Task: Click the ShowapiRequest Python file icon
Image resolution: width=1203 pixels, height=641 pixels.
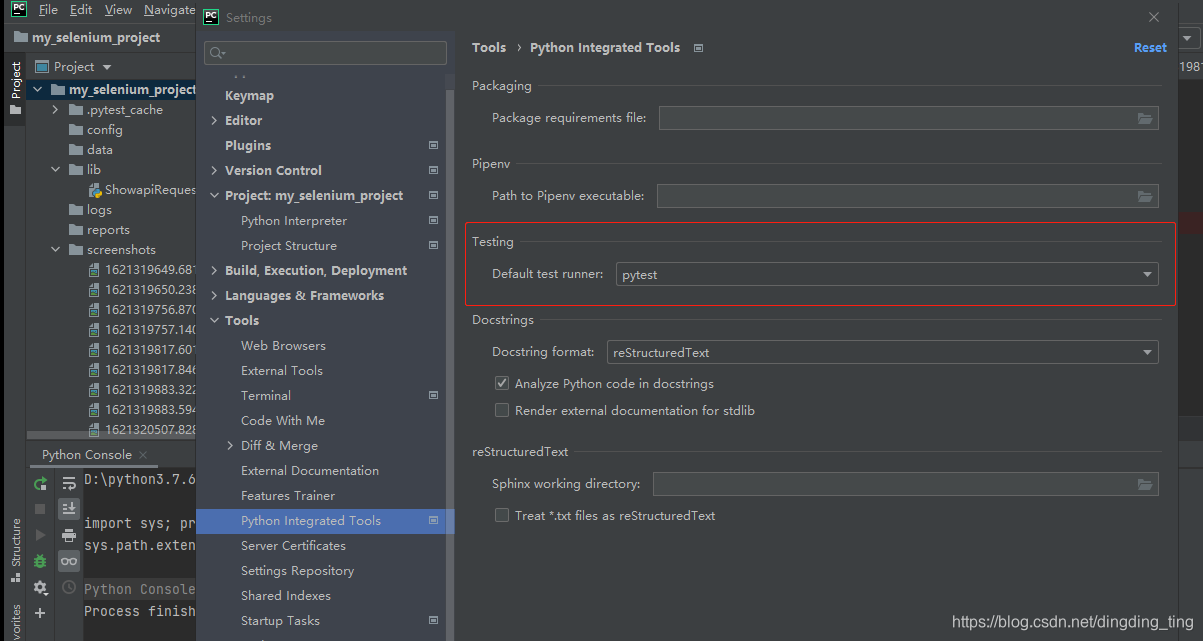Action: [95, 190]
